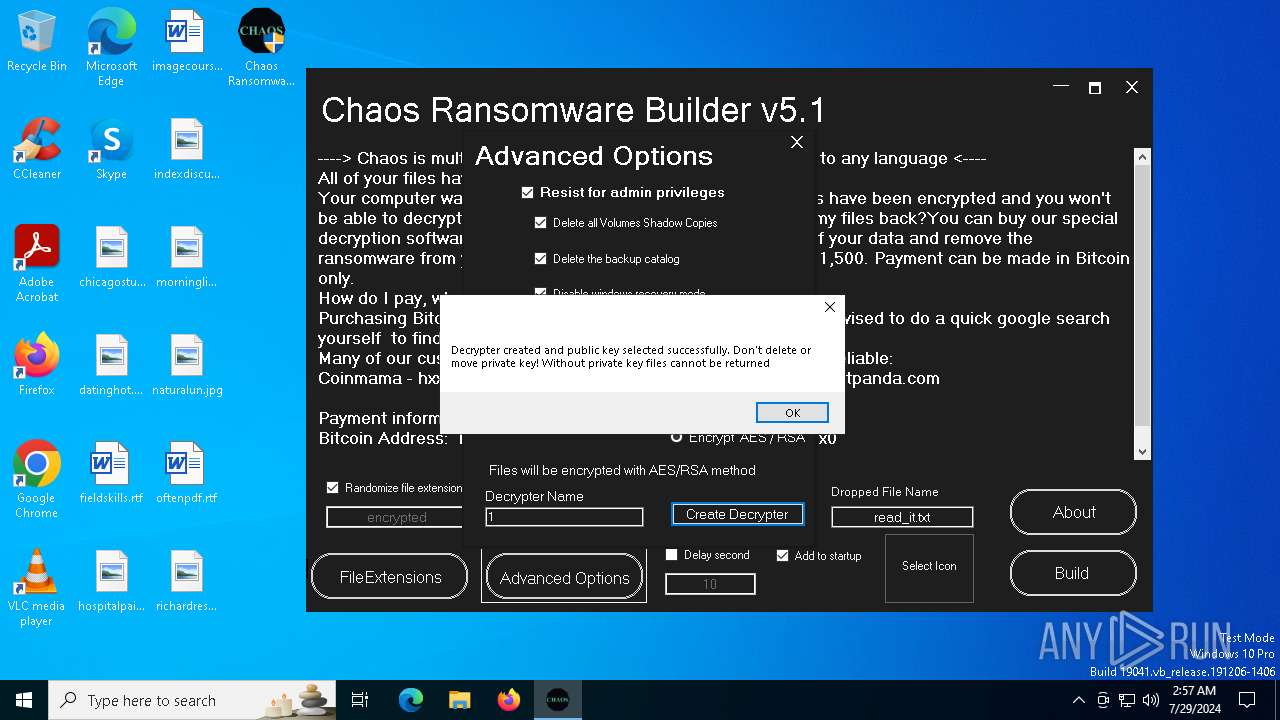Toggle the Add to startup checkbox
This screenshot has height=720, width=1280.
783,555
